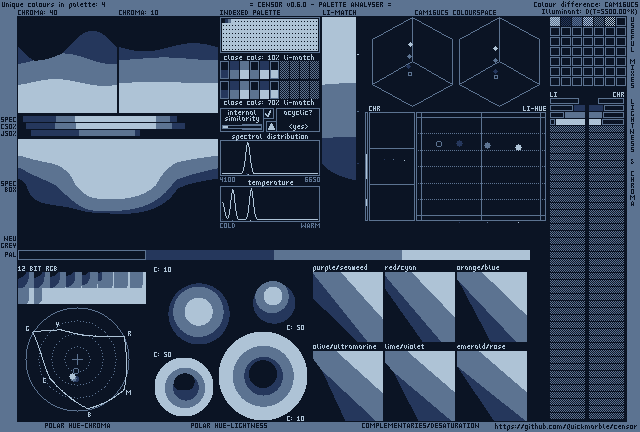Select the lightest swatch in the PAL bar

pyautogui.click(x=466, y=255)
